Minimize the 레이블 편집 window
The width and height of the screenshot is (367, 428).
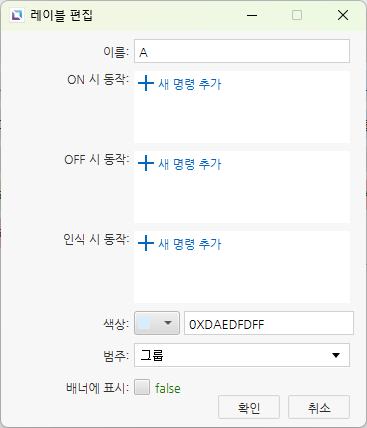click(252, 15)
